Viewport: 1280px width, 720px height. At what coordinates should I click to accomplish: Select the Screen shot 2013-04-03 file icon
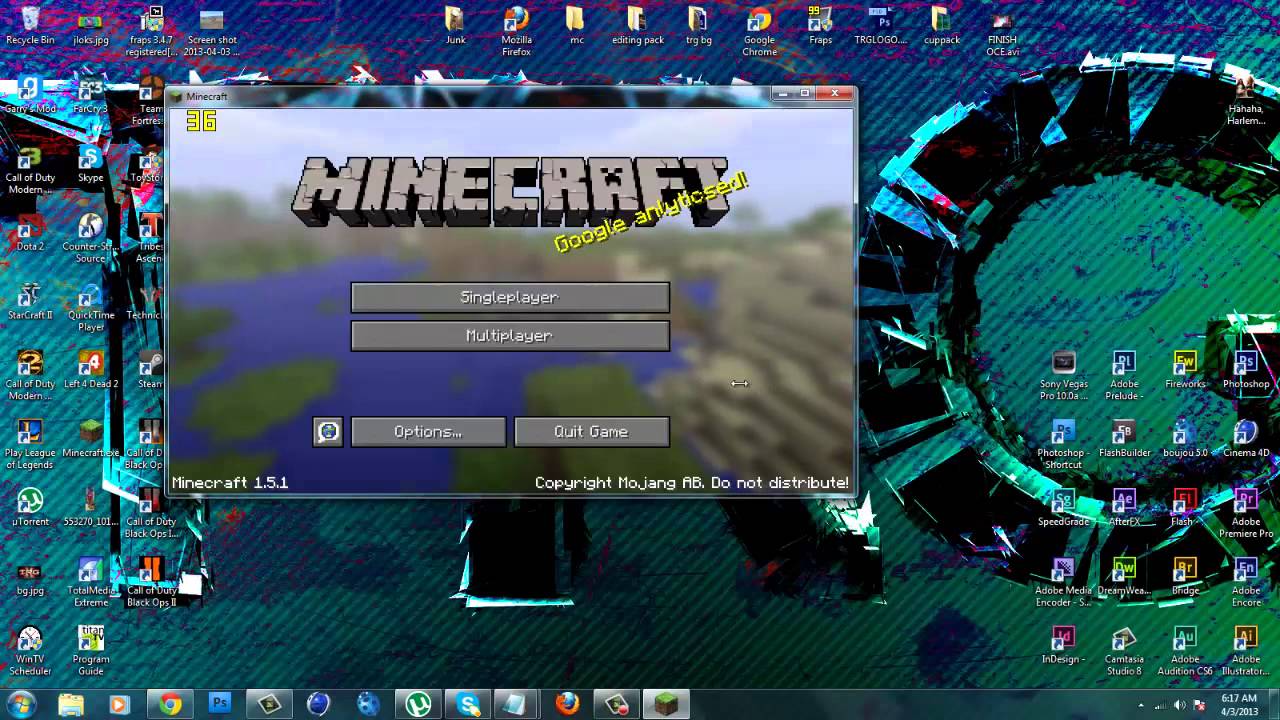[x=212, y=32]
